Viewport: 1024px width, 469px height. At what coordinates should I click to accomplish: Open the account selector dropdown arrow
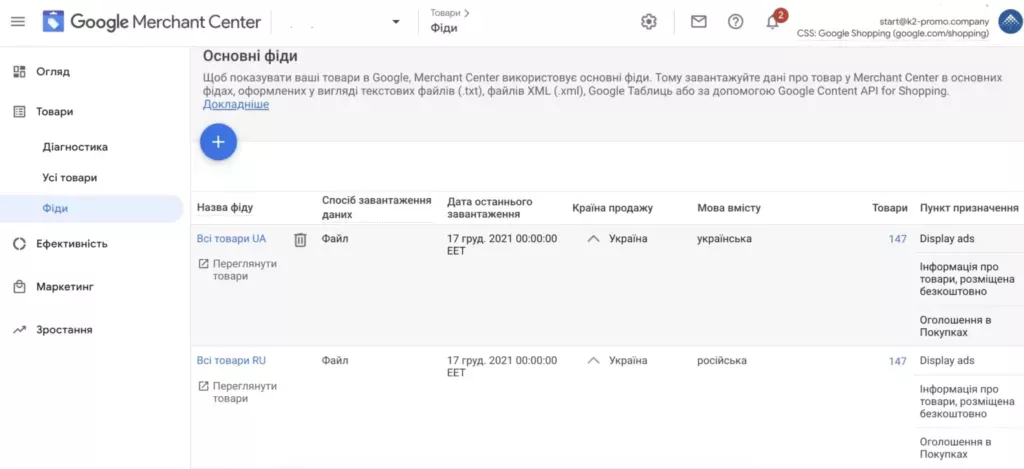tap(395, 22)
